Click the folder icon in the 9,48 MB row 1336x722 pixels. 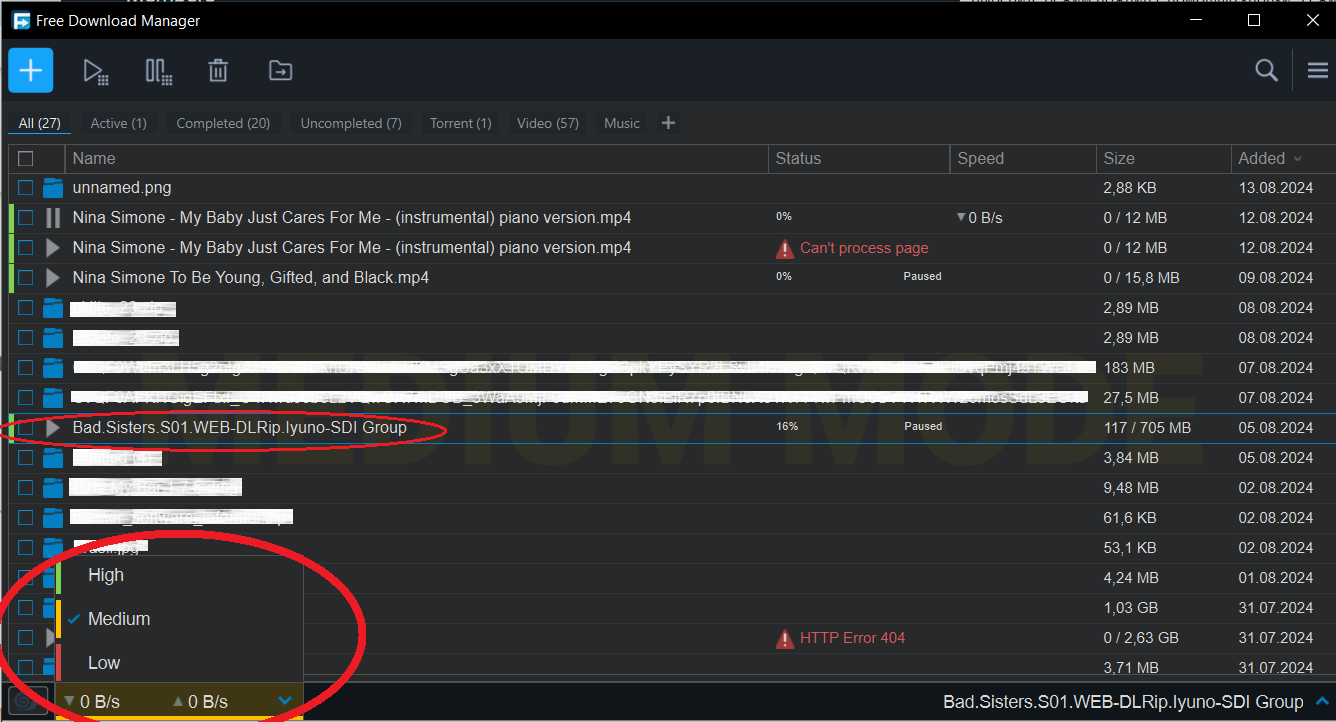coord(53,488)
